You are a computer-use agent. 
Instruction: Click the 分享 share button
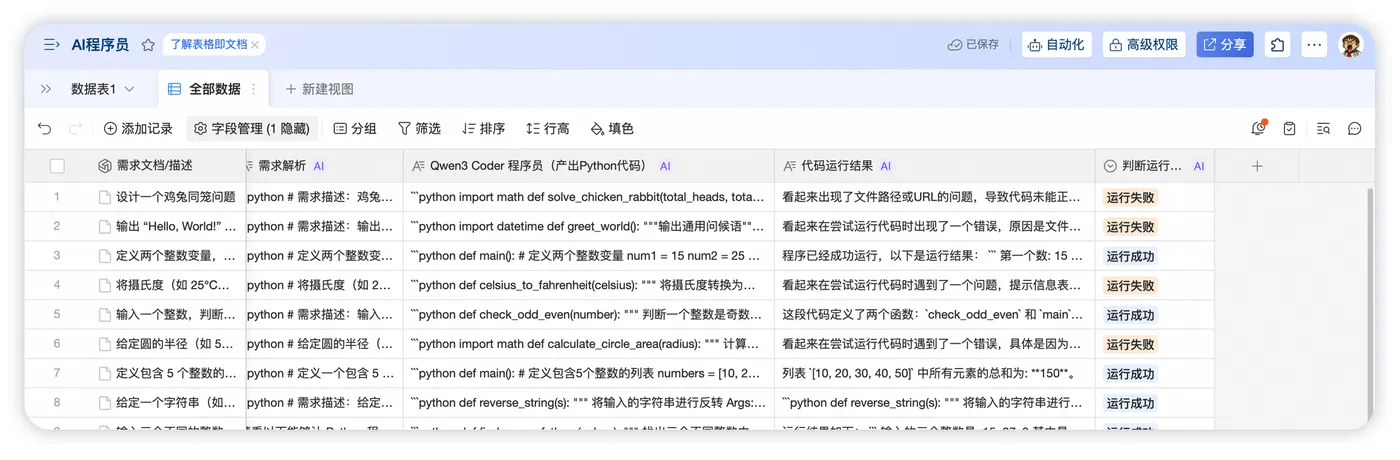1225,45
